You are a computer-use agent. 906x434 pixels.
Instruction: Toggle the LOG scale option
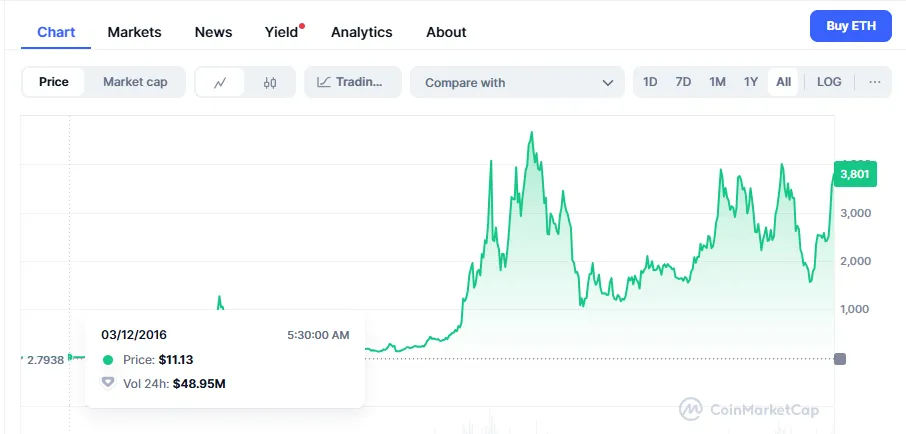829,82
